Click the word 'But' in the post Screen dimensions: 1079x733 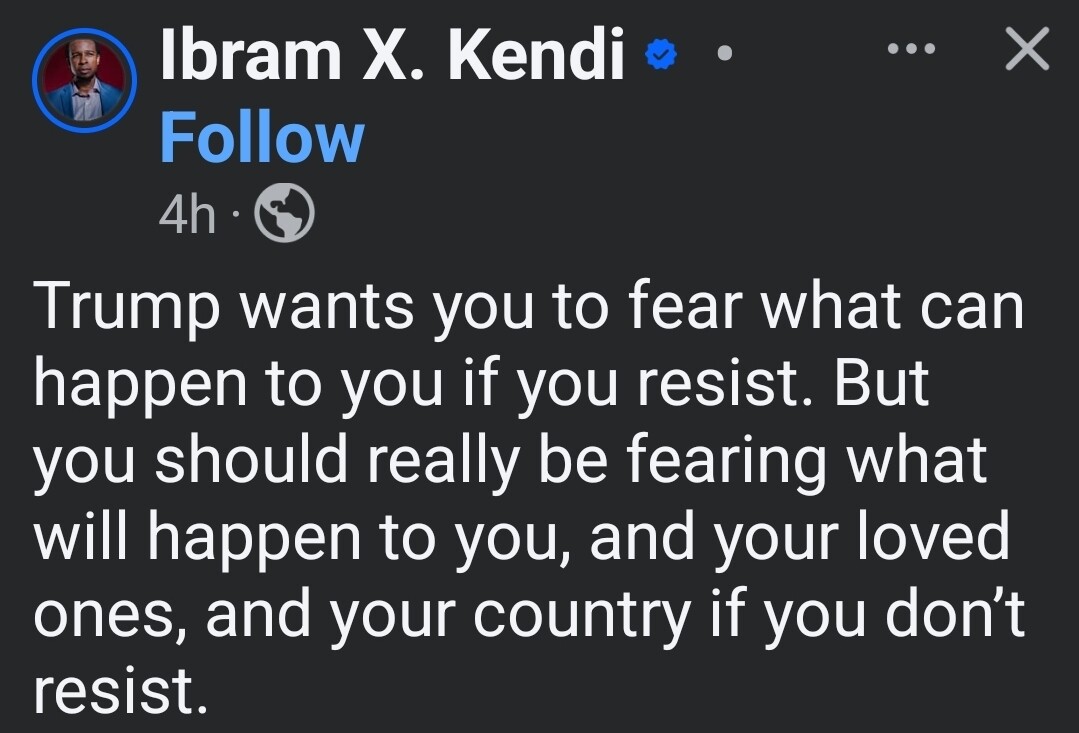click(x=883, y=382)
